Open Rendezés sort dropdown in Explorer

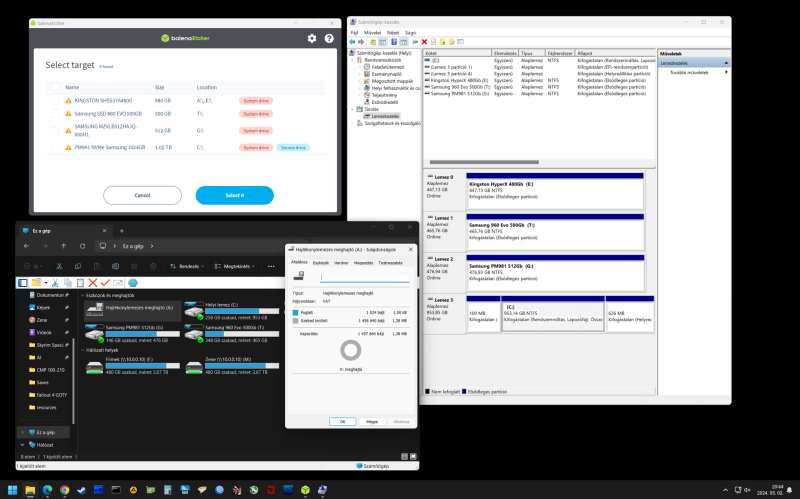(x=187, y=266)
